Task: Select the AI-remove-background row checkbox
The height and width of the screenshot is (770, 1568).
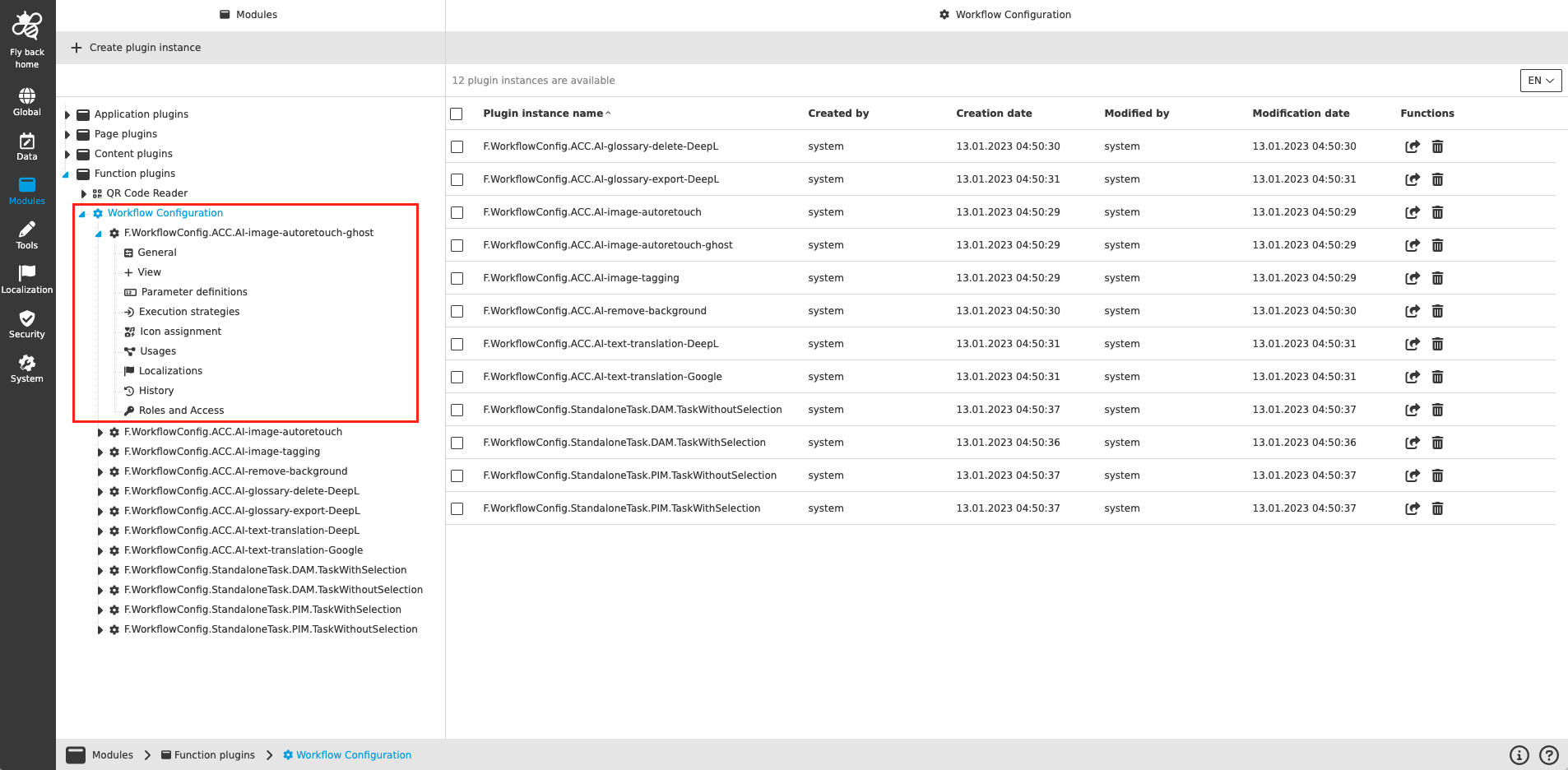Action: click(x=457, y=311)
